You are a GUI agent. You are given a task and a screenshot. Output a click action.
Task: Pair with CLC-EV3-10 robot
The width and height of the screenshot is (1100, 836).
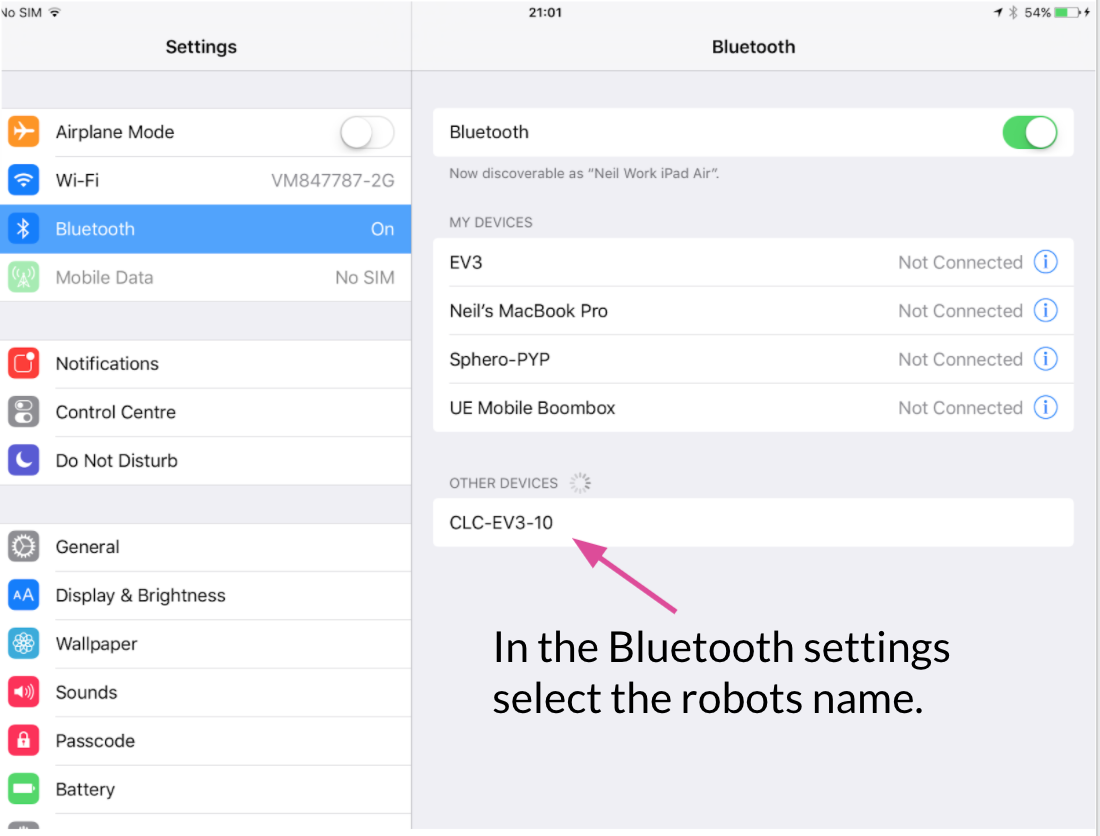[753, 522]
